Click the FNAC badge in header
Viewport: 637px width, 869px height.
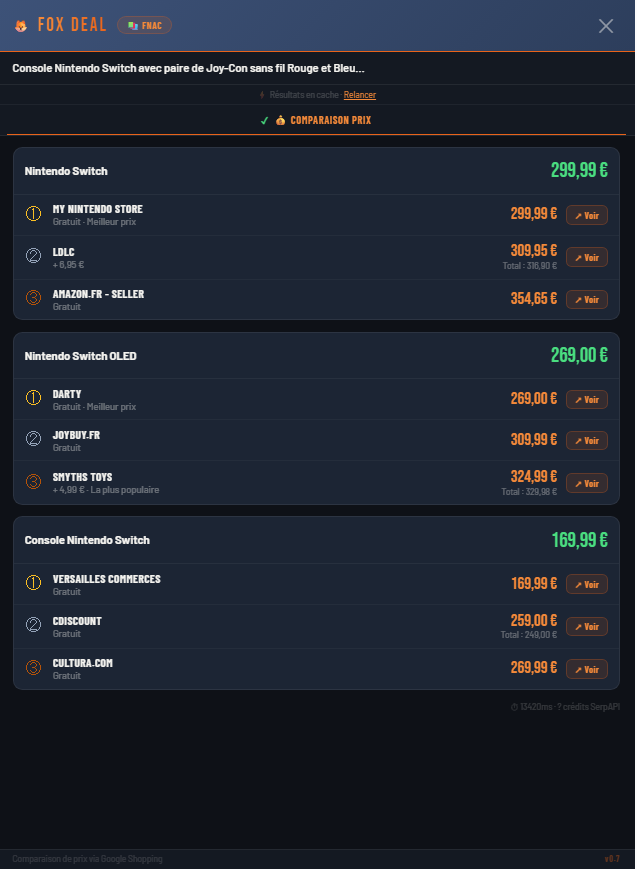[144, 25]
